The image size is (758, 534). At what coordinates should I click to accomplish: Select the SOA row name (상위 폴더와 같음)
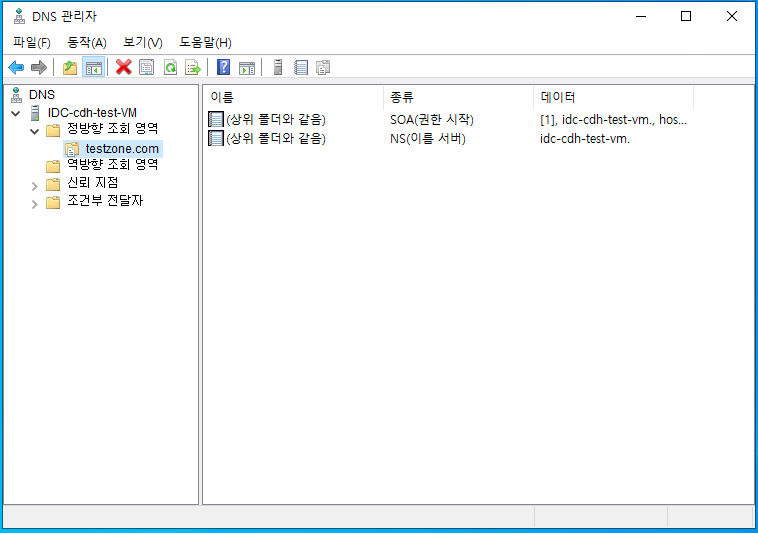pyautogui.click(x=276, y=119)
